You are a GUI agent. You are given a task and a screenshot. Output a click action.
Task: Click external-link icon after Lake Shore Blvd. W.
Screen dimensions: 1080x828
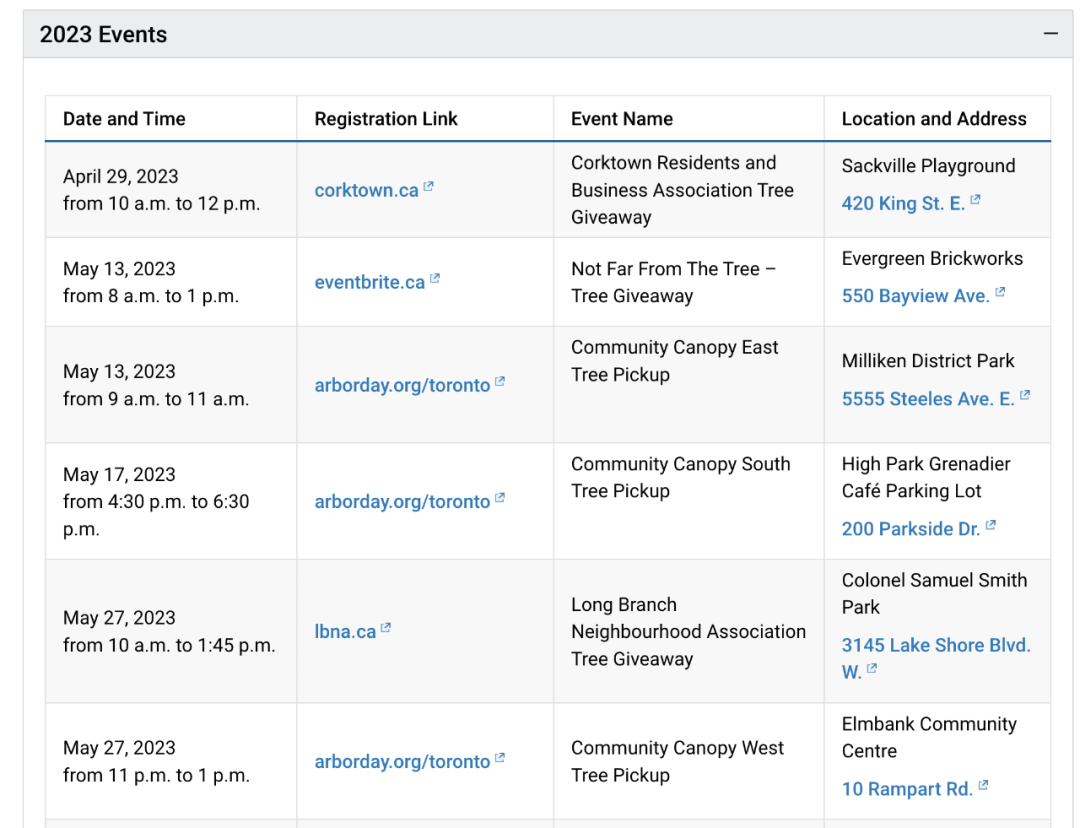pos(872,668)
